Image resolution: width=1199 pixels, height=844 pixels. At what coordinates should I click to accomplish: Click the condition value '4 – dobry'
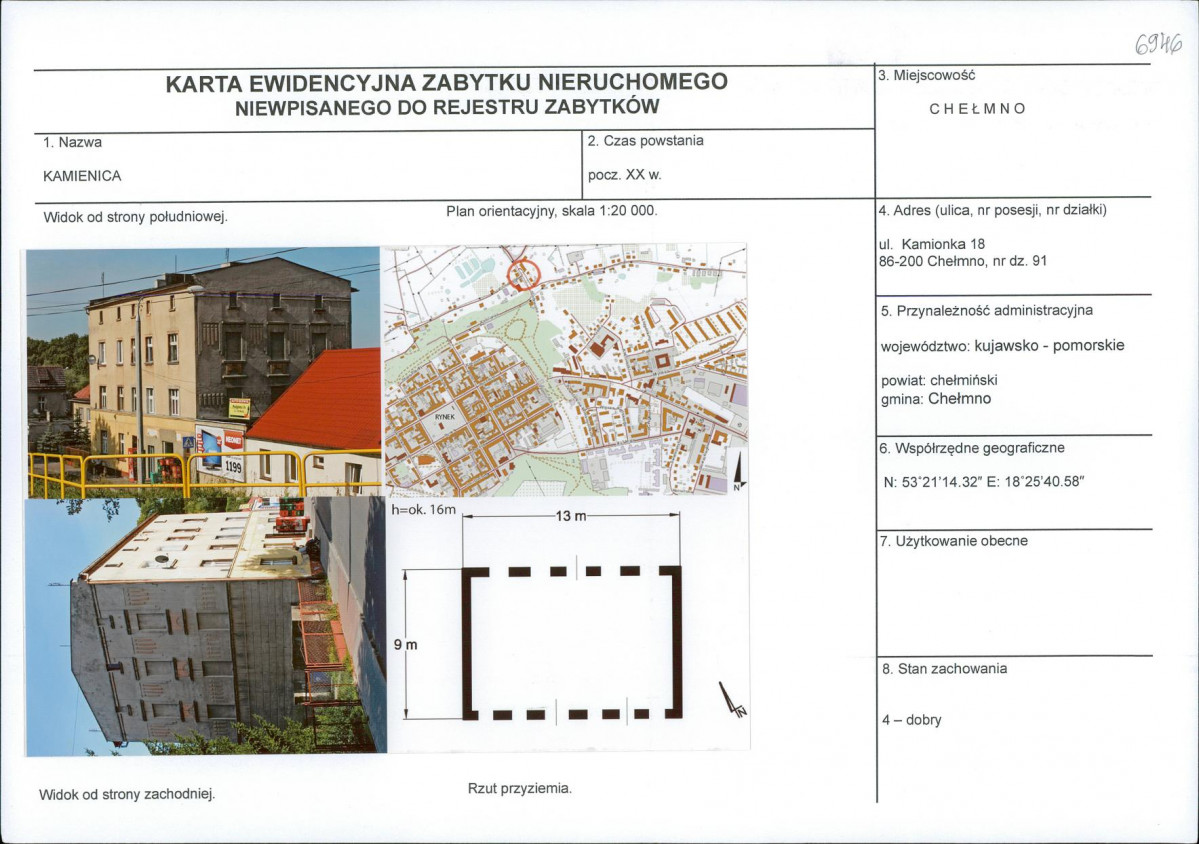[x=911, y=720]
